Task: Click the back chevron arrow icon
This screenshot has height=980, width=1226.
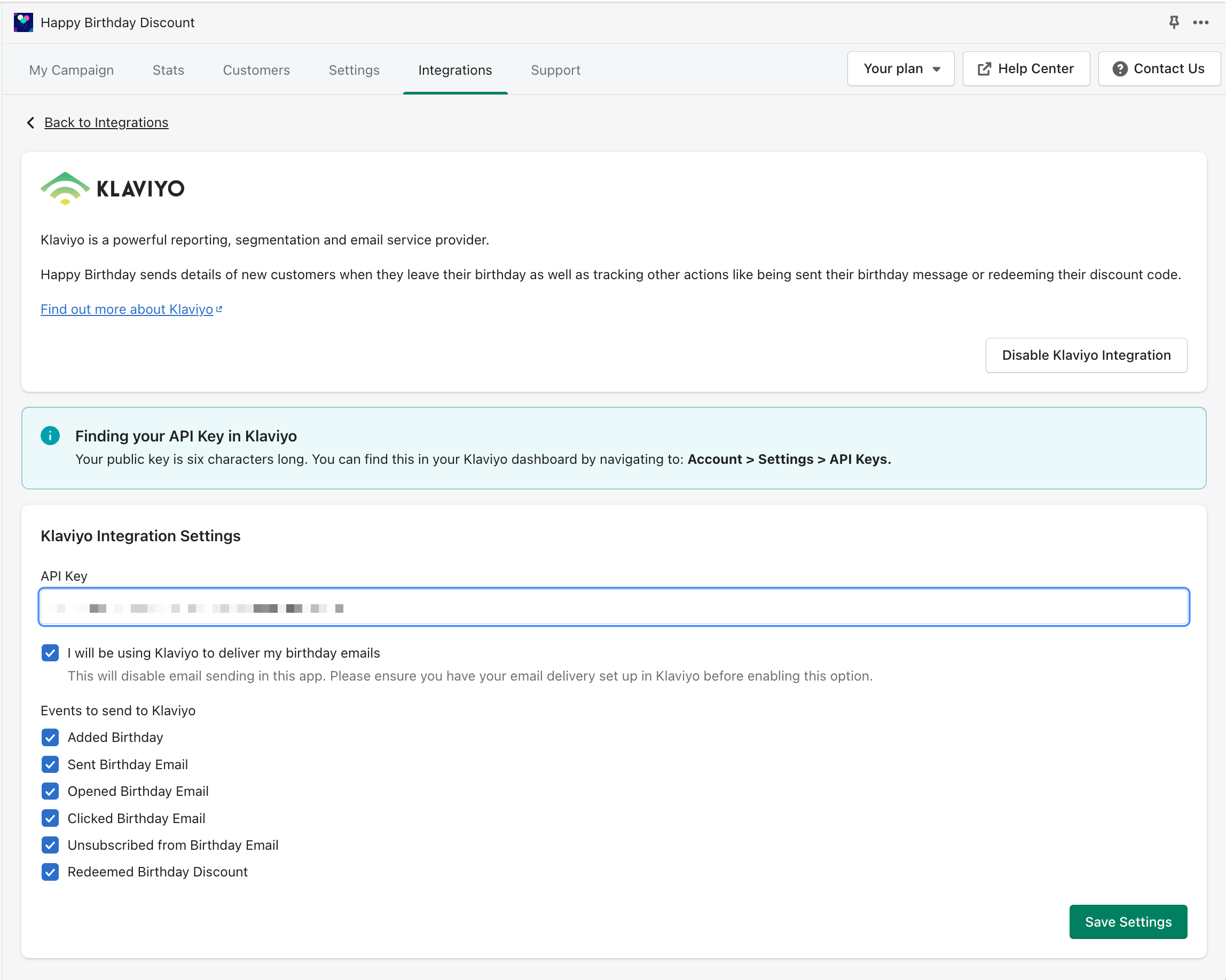Action: point(31,122)
